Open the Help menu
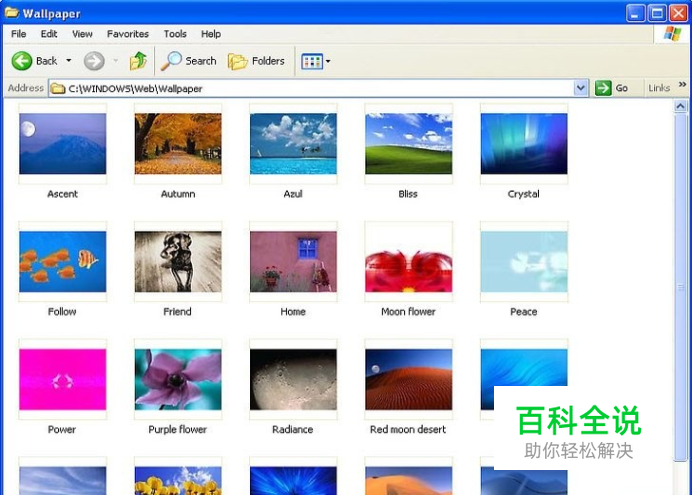 (x=211, y=34)
